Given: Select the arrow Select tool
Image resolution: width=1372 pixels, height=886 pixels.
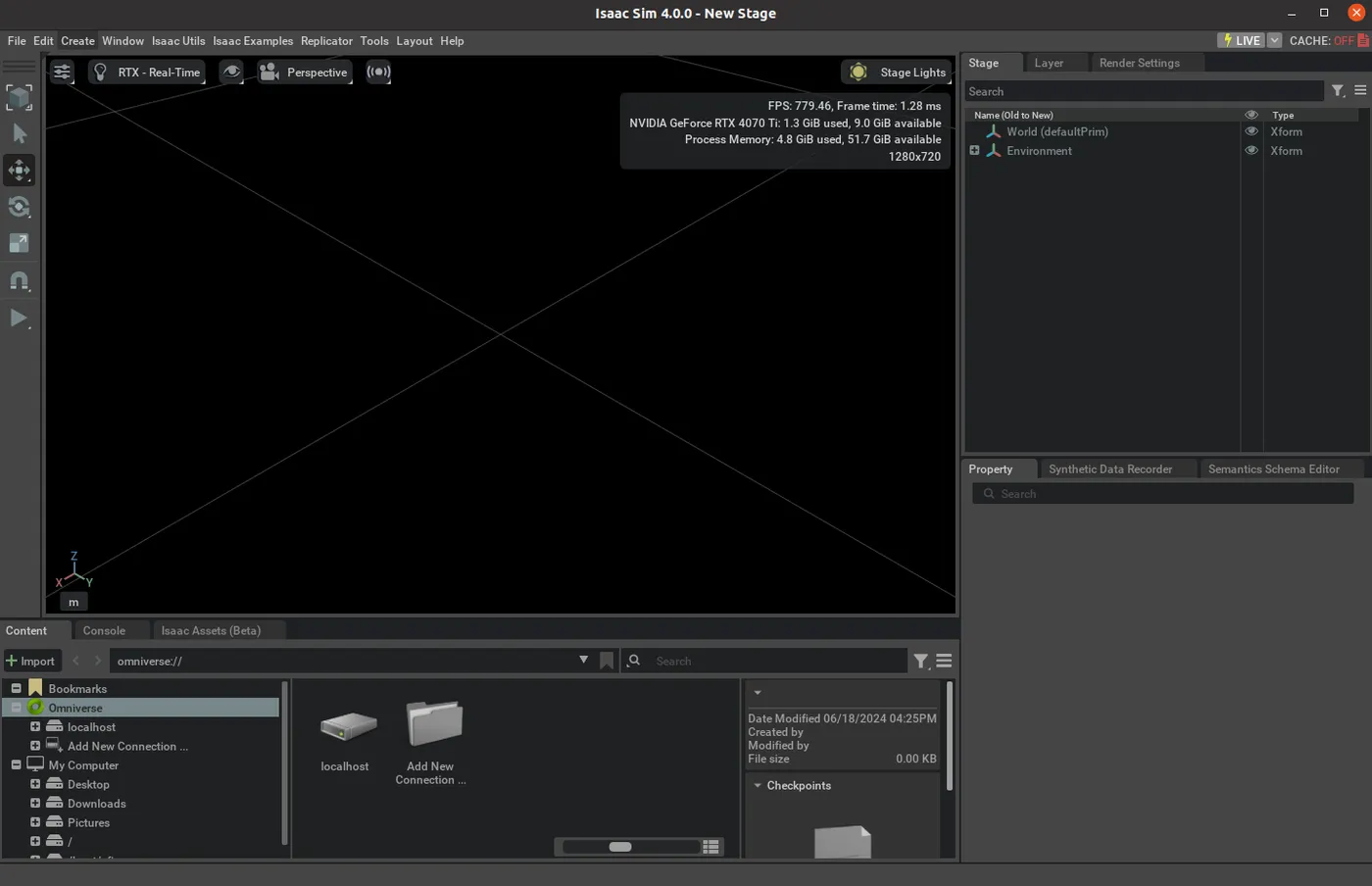Looking at the screenshot, I should click(20, 133).
